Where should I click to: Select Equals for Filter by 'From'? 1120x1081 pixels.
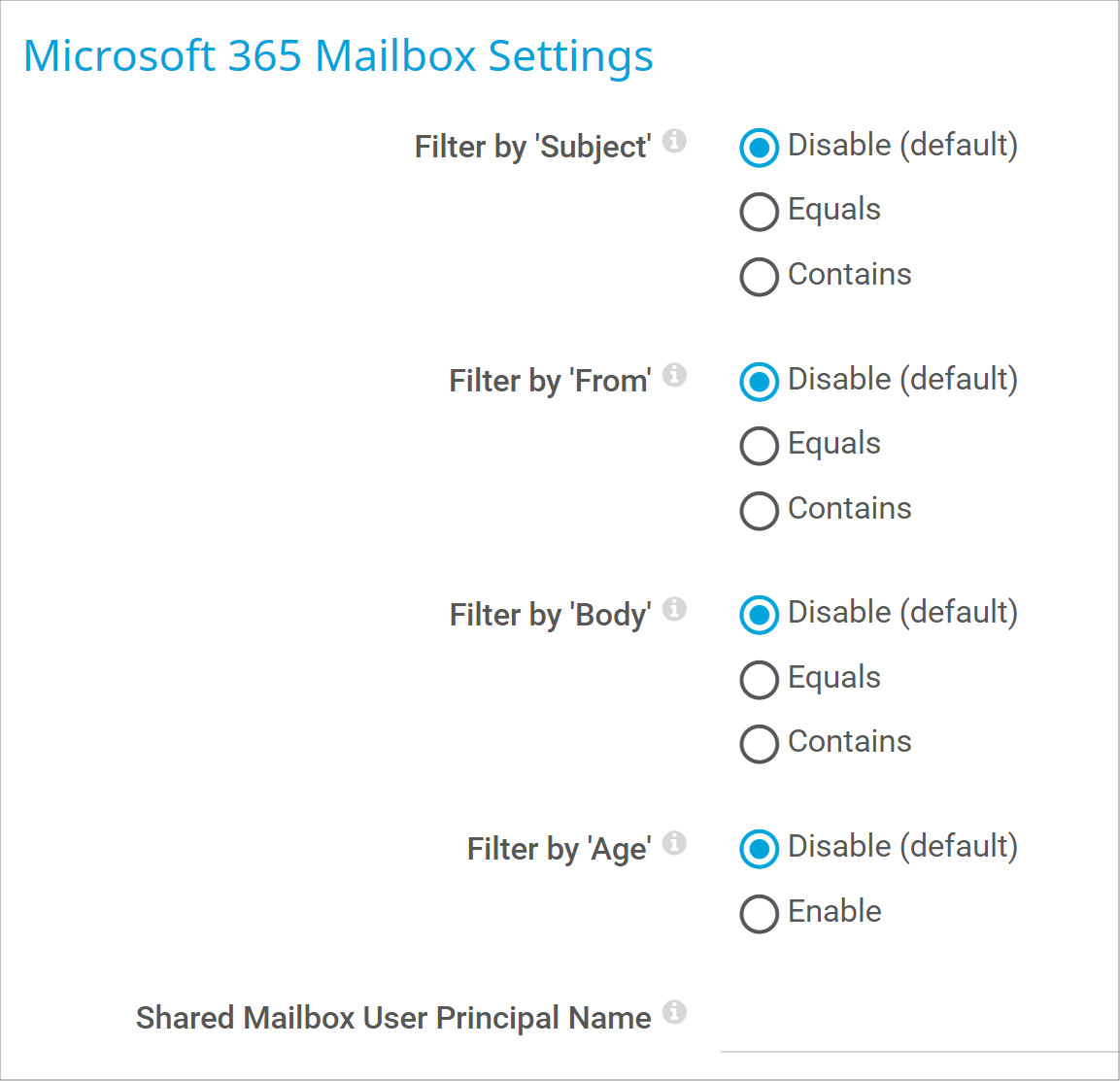coord(760,446)
